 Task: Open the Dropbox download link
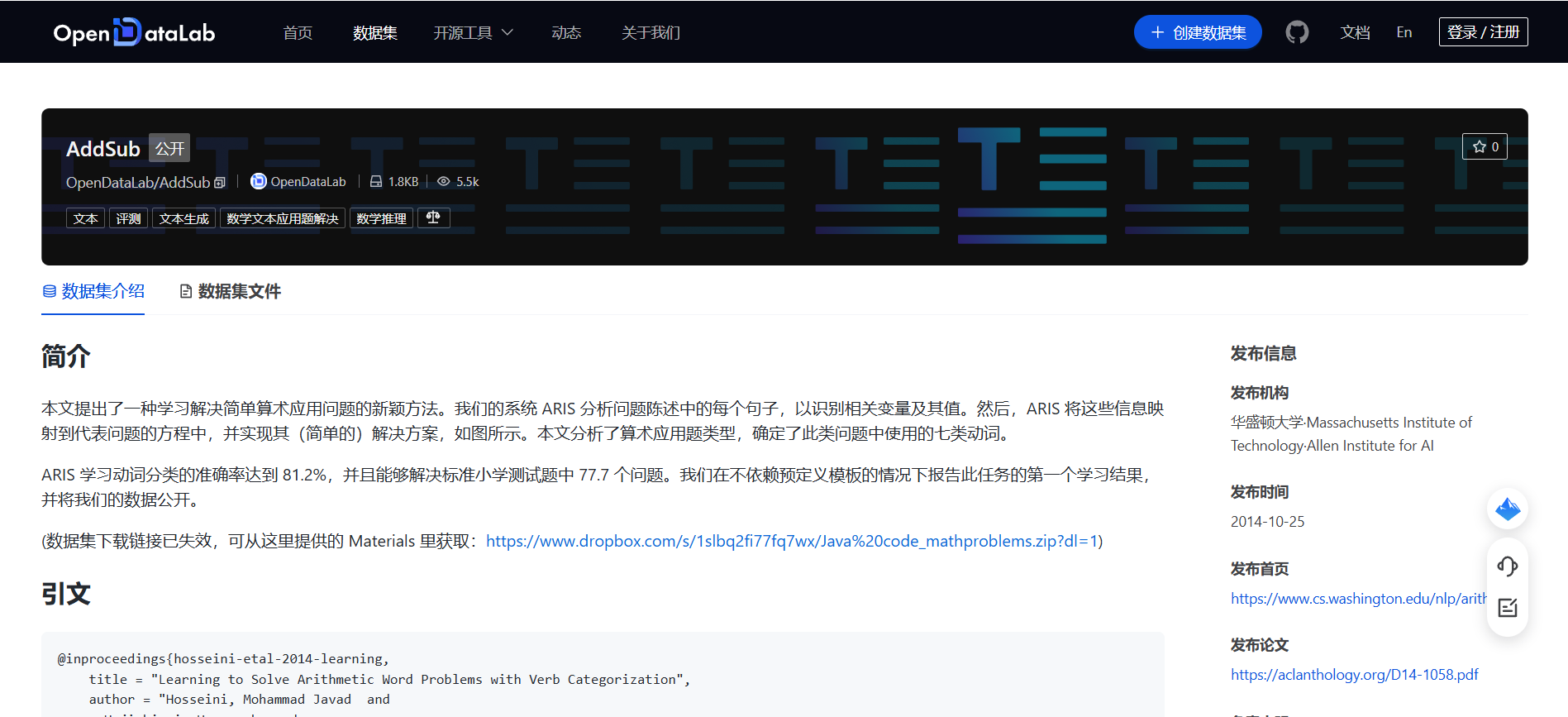pos(792,541)
